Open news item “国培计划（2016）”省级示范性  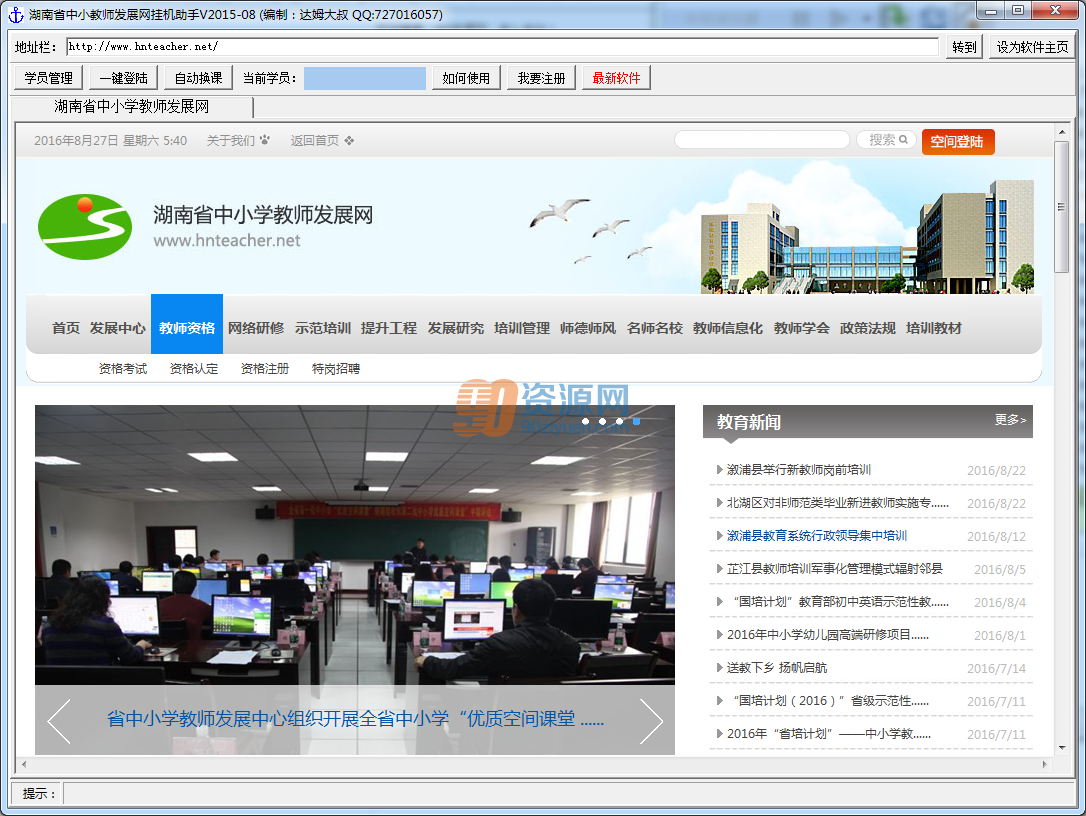click(830, 701)
